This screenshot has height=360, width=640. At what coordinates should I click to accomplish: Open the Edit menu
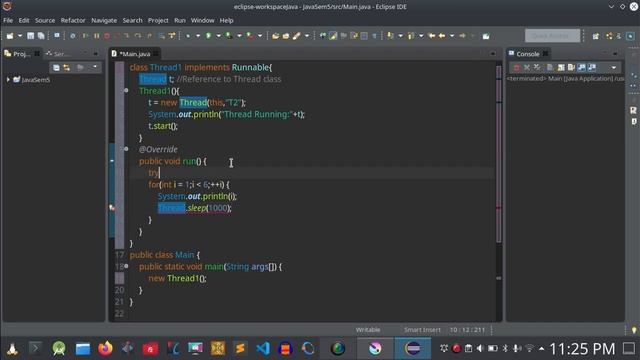24,20
